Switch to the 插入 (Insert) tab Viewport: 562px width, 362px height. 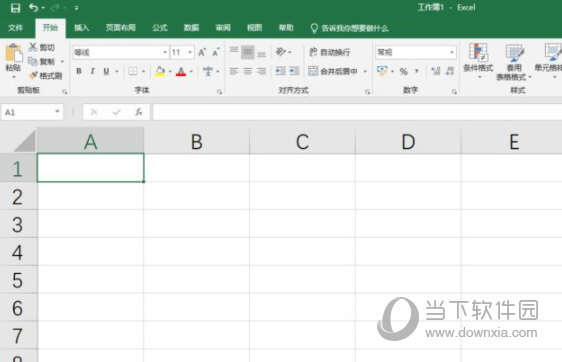[81, 28]
